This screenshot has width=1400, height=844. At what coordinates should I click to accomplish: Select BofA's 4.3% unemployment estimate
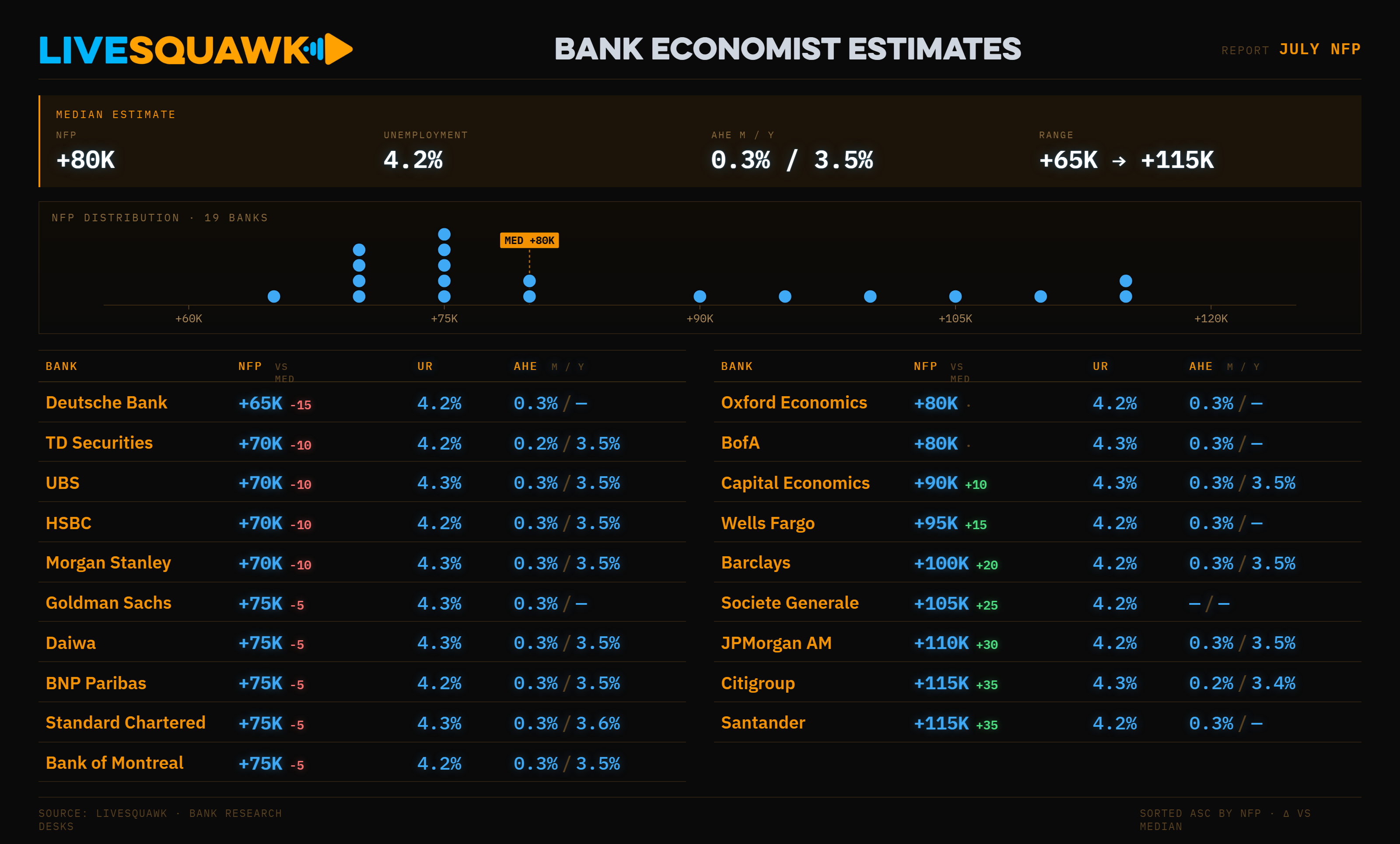pos(1115,443)
